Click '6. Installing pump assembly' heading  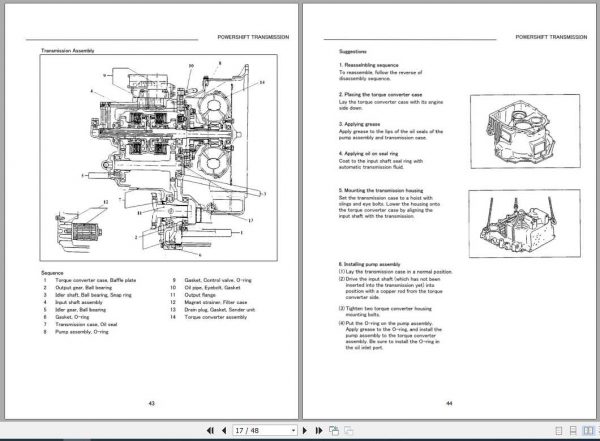pyautogui.click(x=369, y=264)
